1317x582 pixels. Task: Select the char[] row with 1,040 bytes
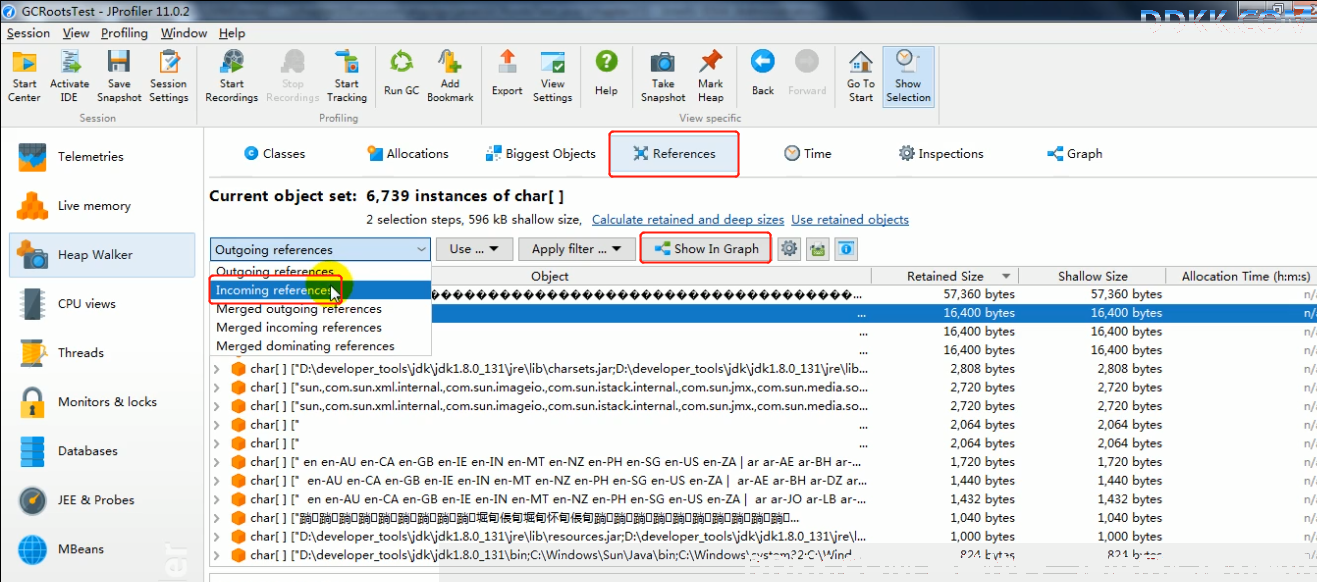(x=762, y=518)
